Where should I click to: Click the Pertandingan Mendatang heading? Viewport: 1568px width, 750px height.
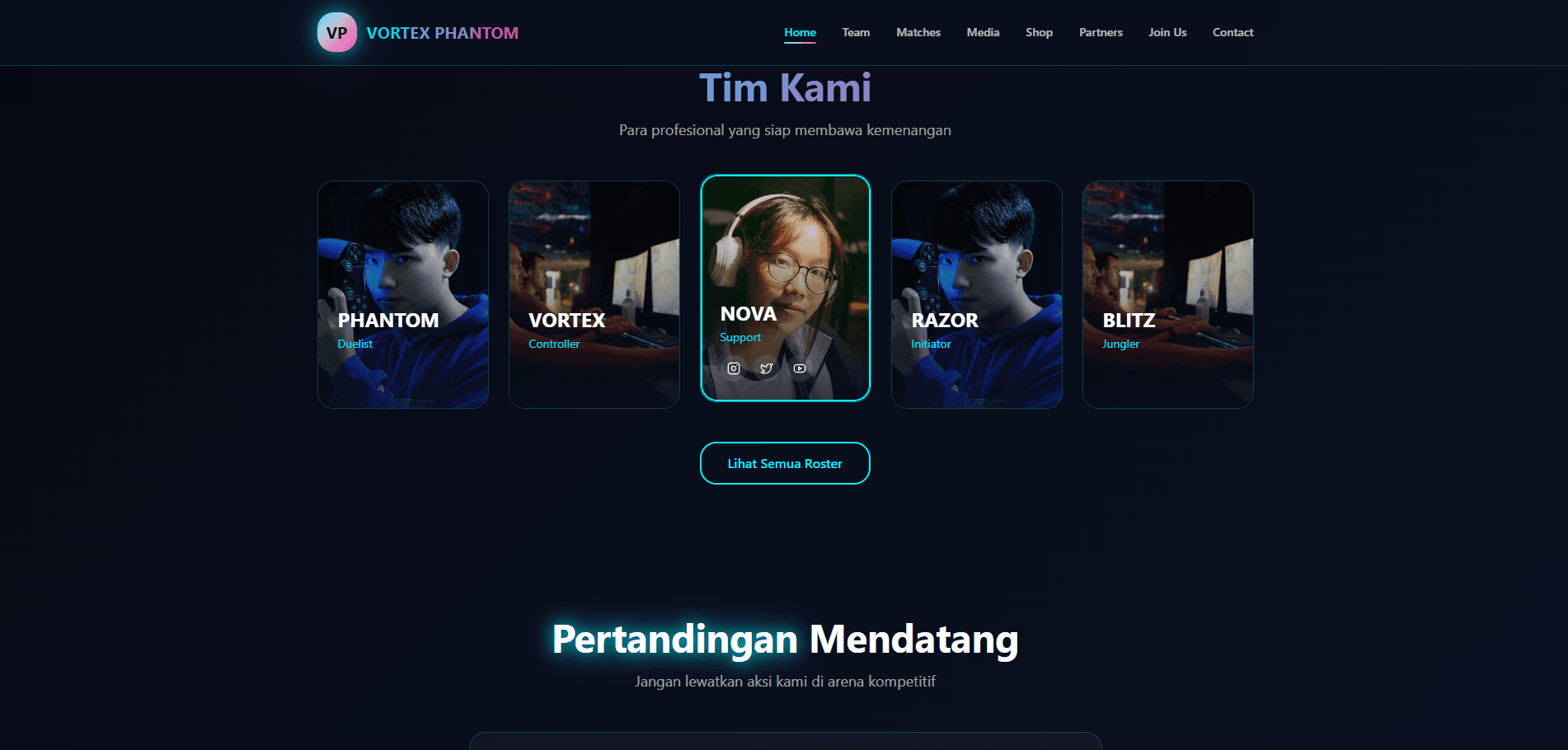pyautogui.click(x=785, y=640)
